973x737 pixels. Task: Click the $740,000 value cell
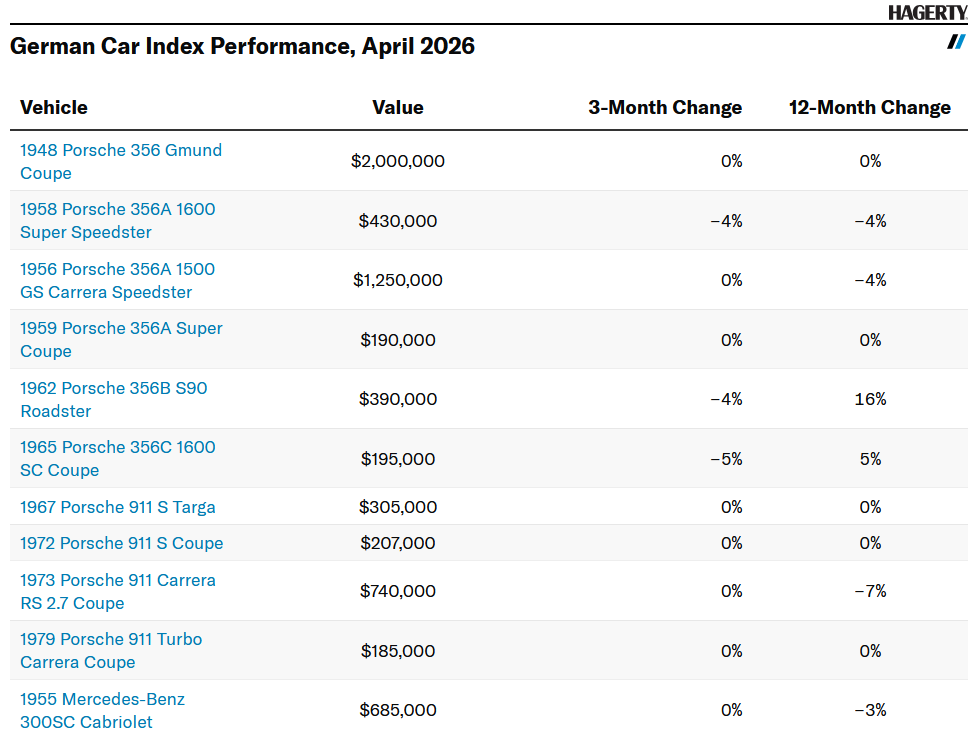(x=398, y=591)
